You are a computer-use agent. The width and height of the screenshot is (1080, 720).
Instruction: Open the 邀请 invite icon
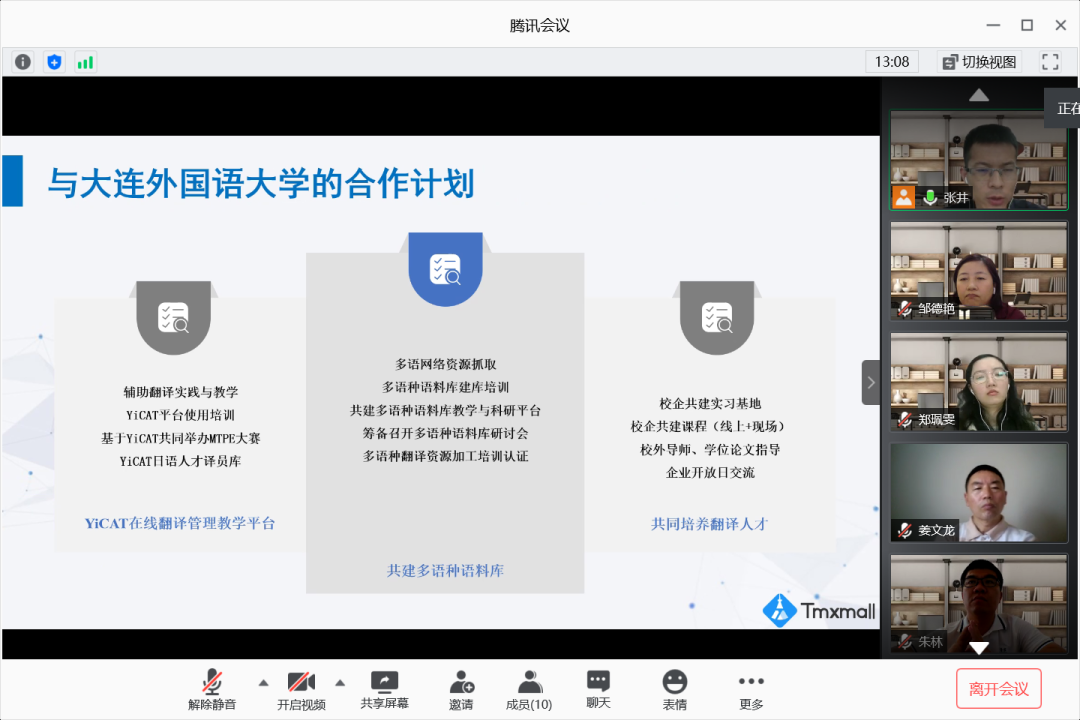(461, 690)
